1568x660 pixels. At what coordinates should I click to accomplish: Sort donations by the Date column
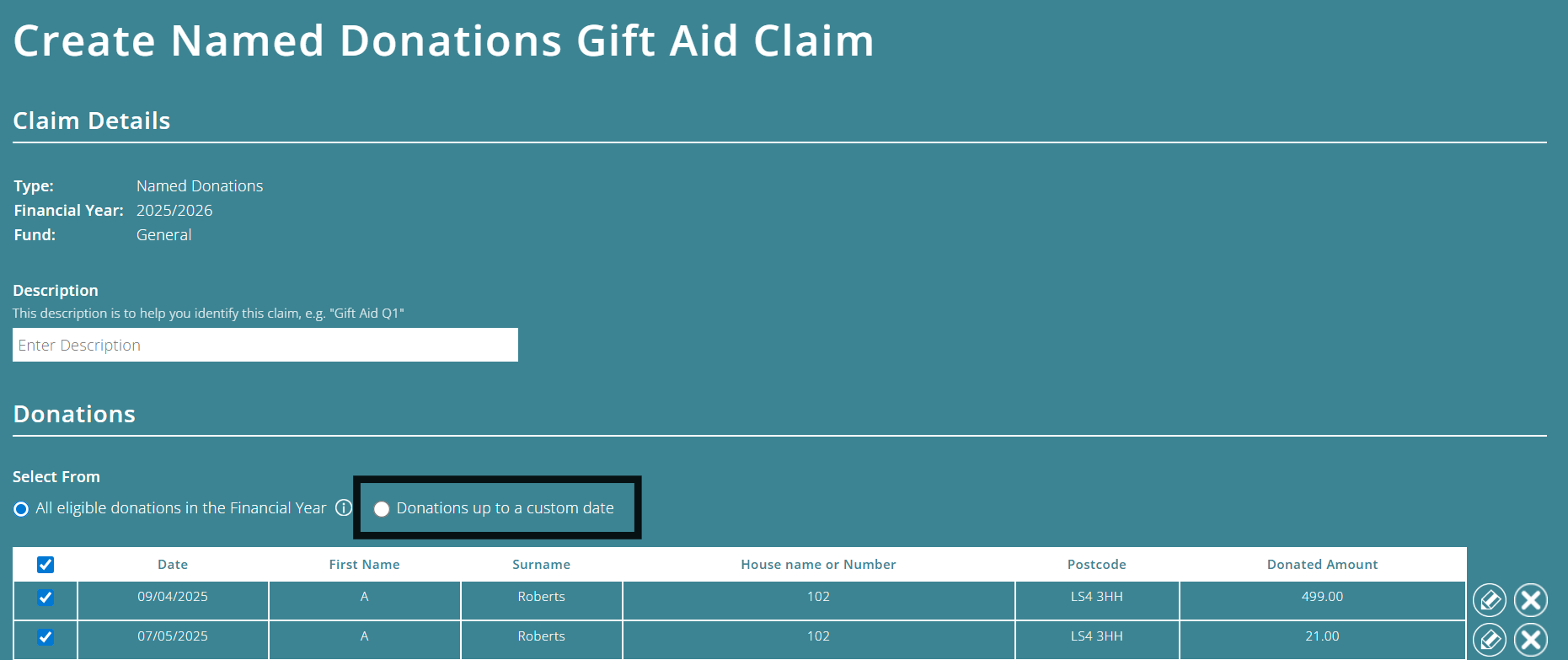pyautogui.click(x=173, y=564)
